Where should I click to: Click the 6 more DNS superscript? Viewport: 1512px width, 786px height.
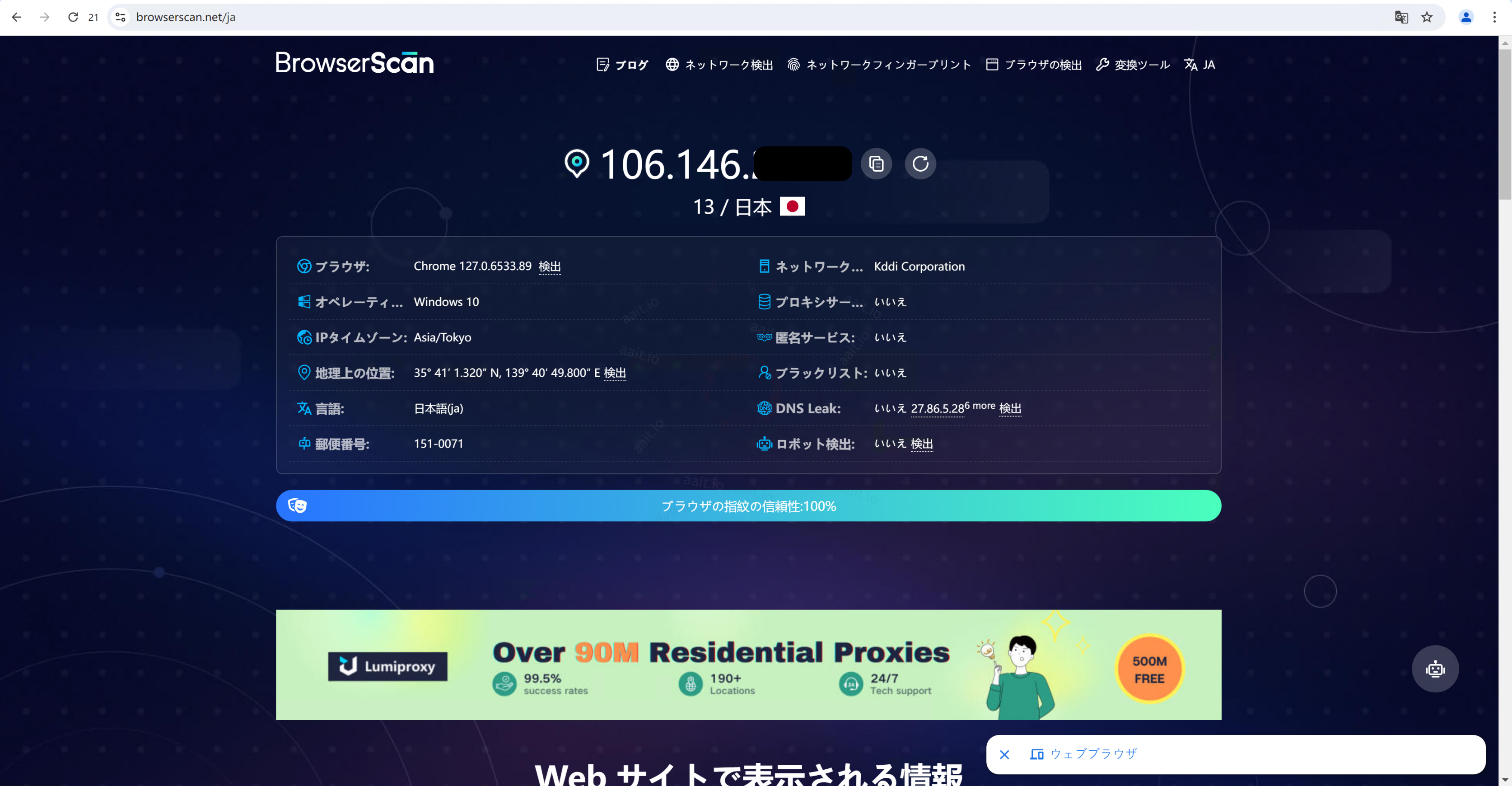point(980,406)
